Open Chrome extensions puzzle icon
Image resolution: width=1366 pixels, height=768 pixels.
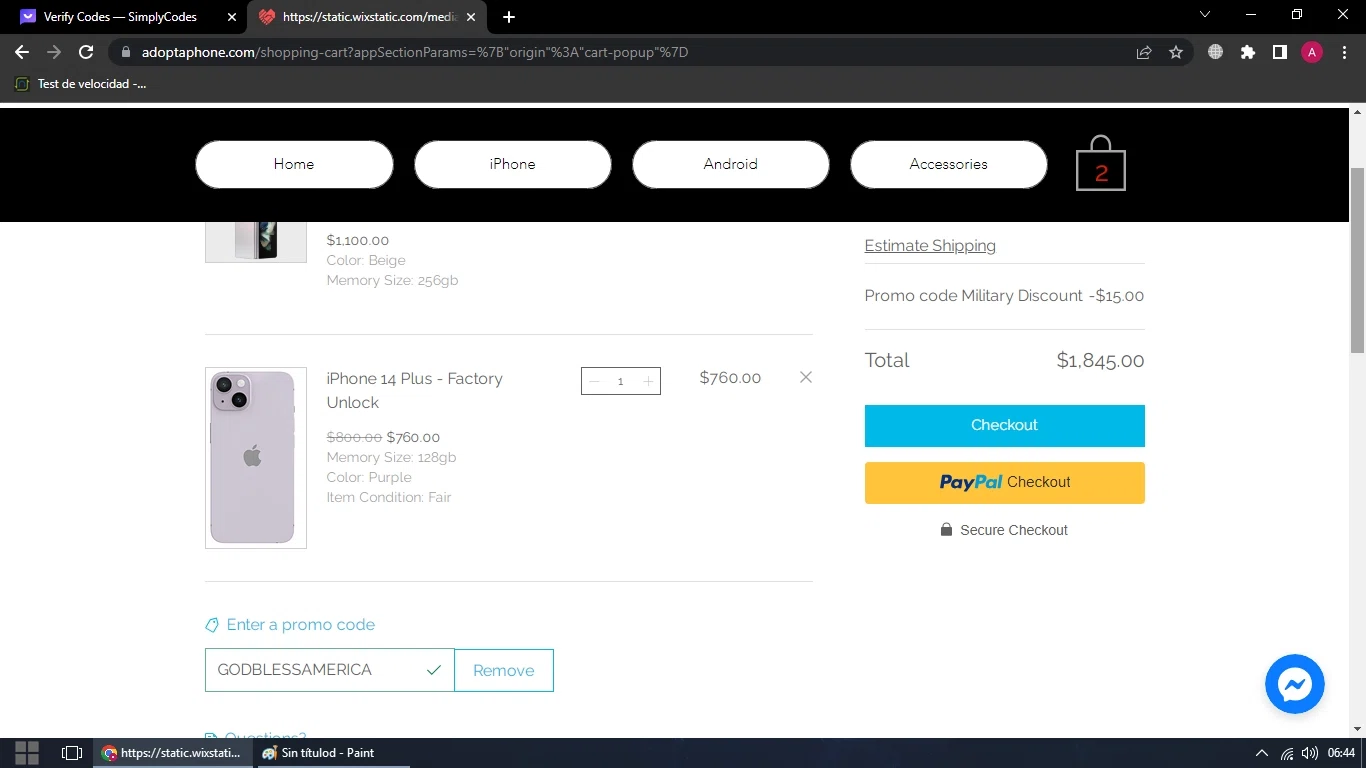click(x=1248, y=52)
